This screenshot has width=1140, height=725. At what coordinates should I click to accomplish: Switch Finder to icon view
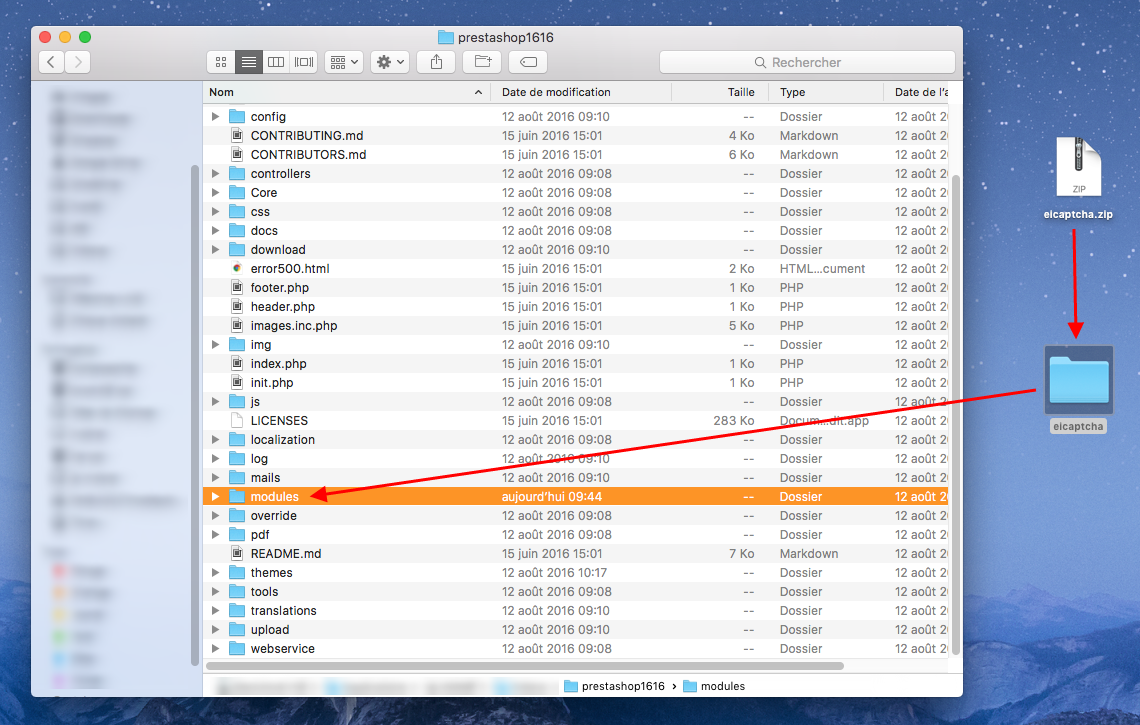221,62
